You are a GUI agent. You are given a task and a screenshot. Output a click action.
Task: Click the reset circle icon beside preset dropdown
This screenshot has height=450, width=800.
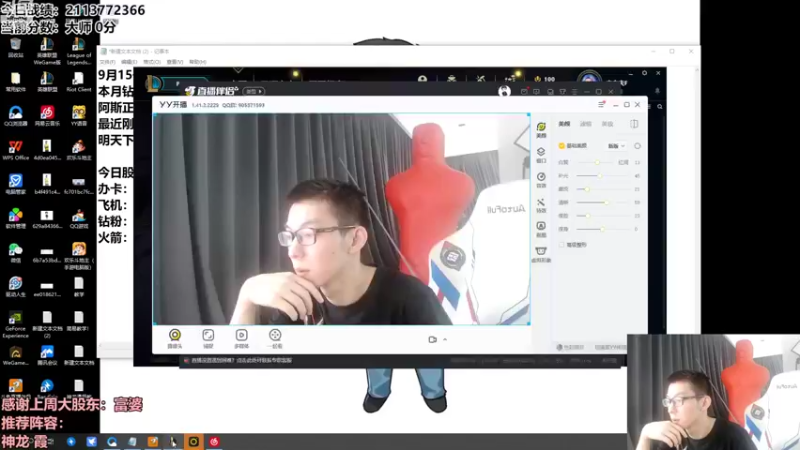pos(637,146)
